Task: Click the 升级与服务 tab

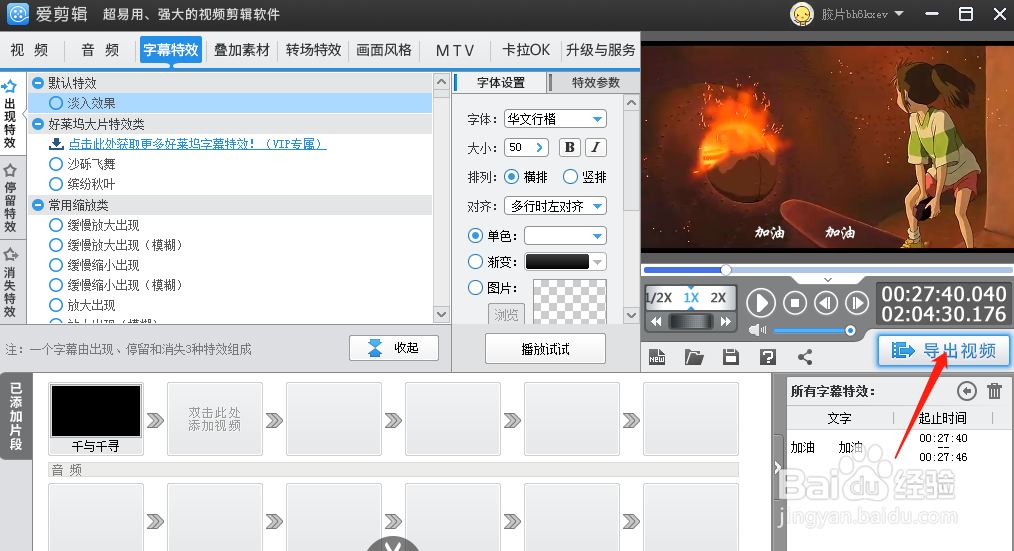Action: click(601, 50)
